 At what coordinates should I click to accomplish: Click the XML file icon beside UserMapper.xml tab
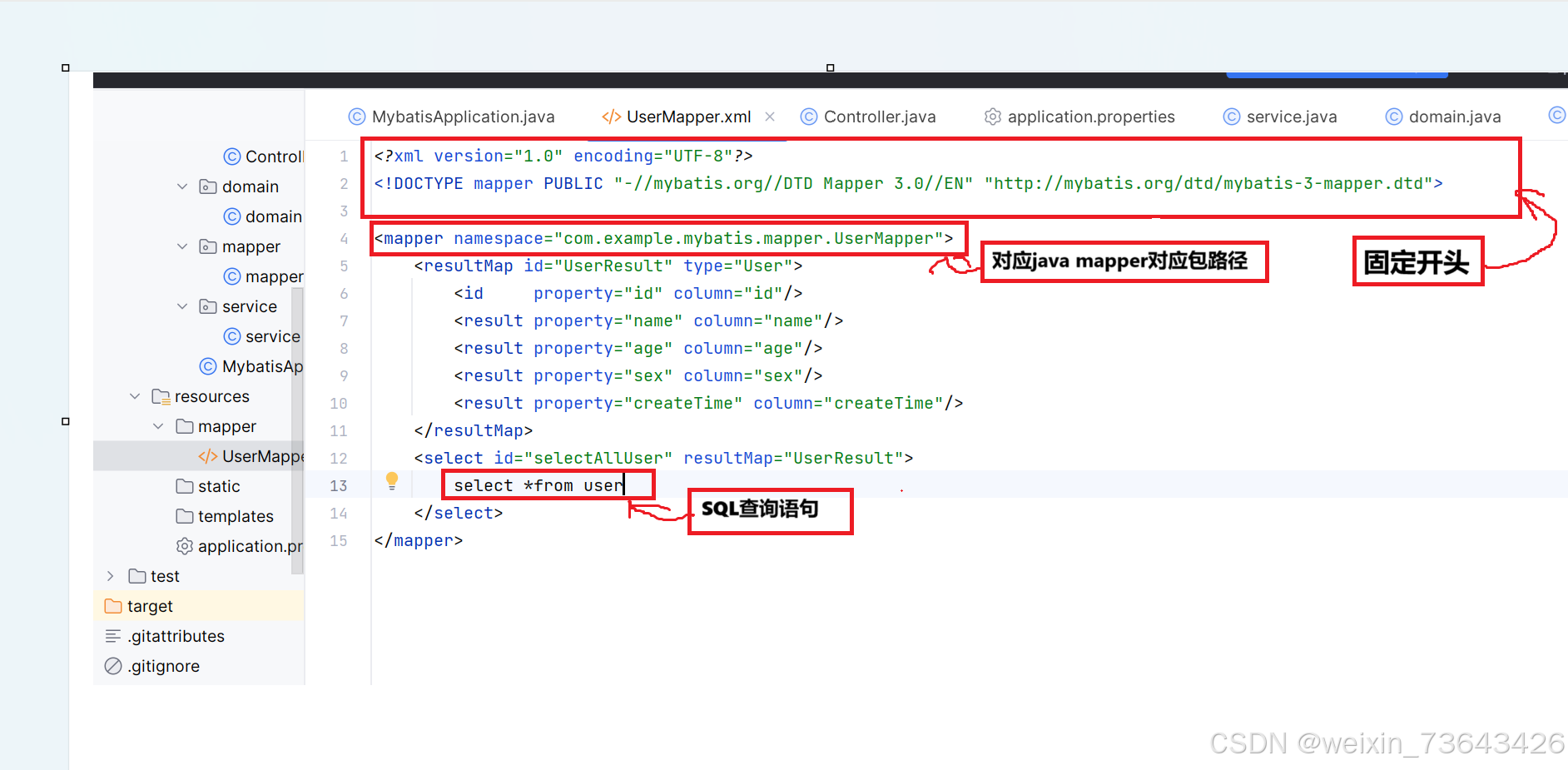[x=611, y=117]
